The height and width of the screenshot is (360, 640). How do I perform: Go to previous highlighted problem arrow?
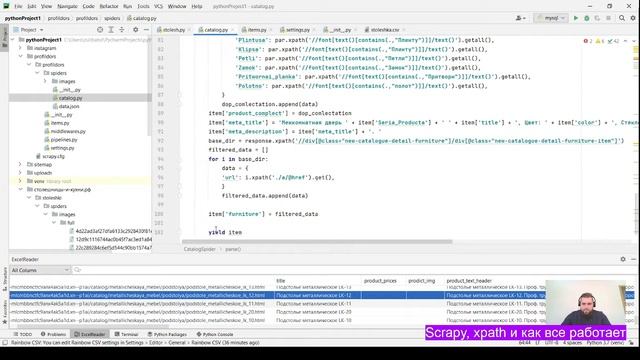[625, 41]
